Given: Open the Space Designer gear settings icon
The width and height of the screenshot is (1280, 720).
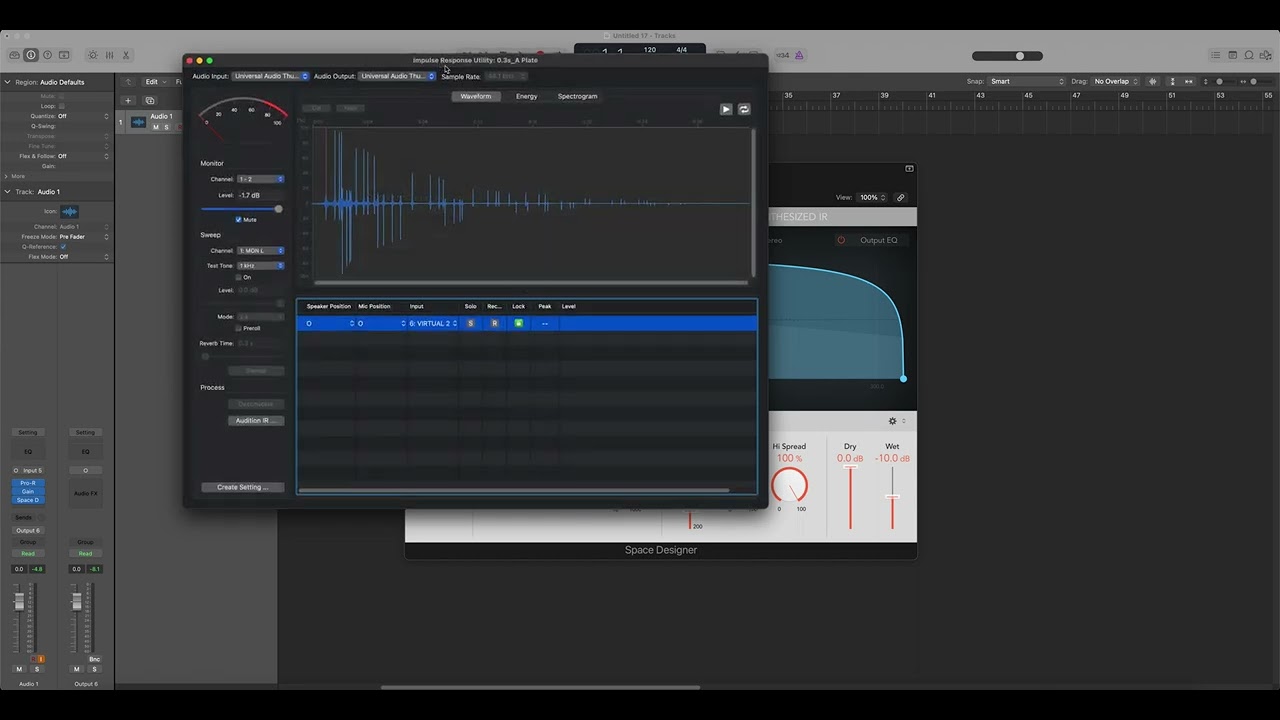Looking at the screenshot, I should (893, 421).
